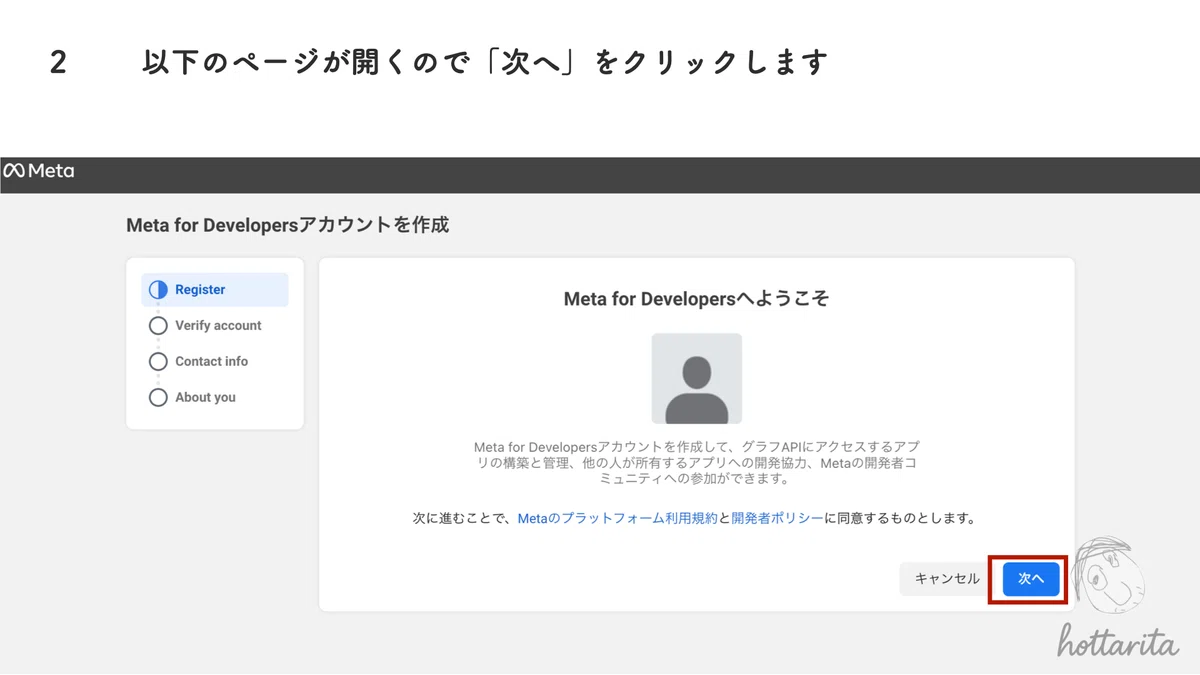Click the Meta for Developersアカウントを作成 title
Image resolution: width=1200 pixels, height=675 pixels.
288,225
